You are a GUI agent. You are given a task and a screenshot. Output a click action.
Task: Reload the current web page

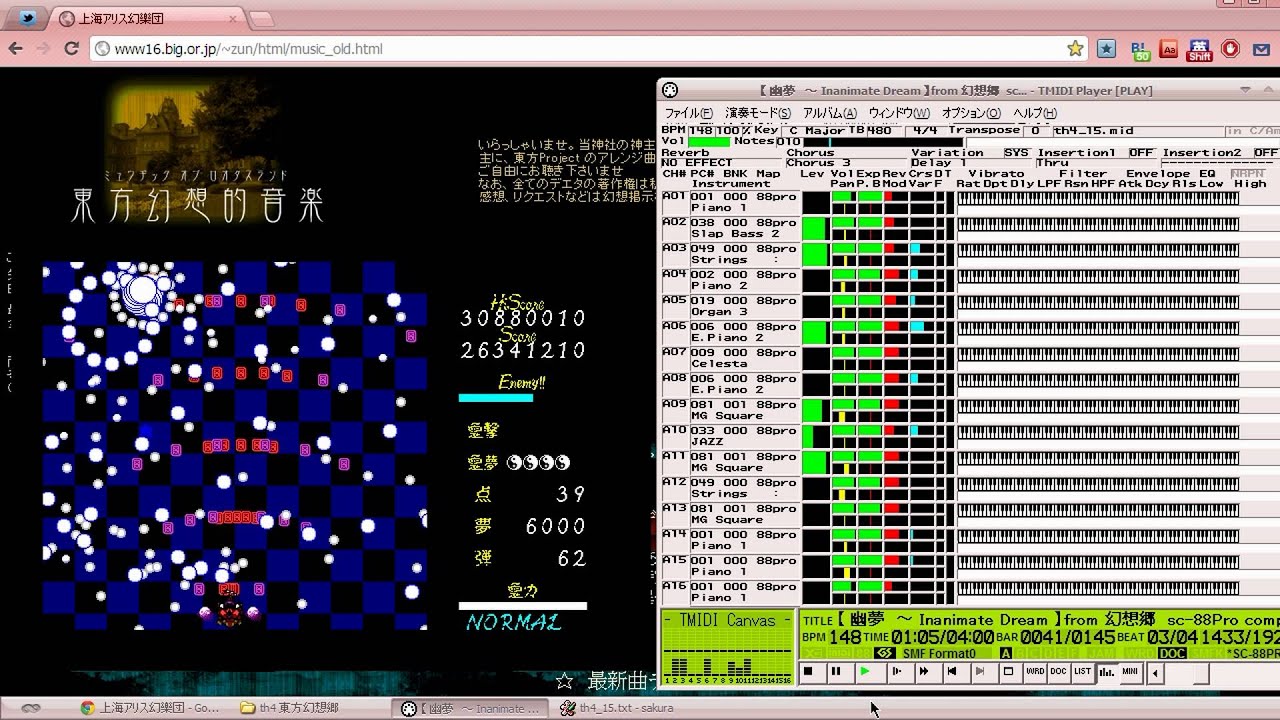pyautogui.click(x=71, y=48)
